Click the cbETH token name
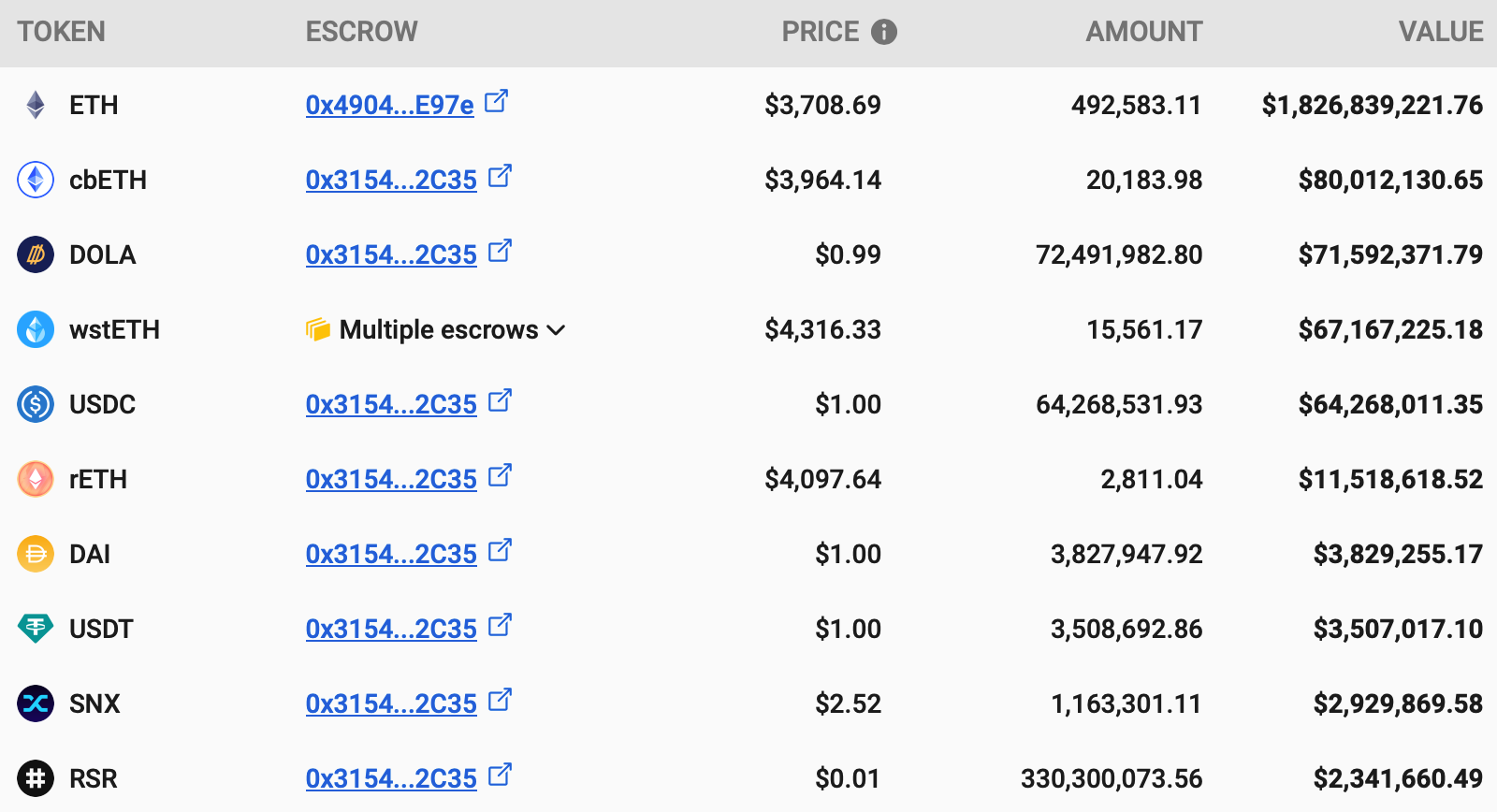The image size is (1497, 812). [108, 180]
